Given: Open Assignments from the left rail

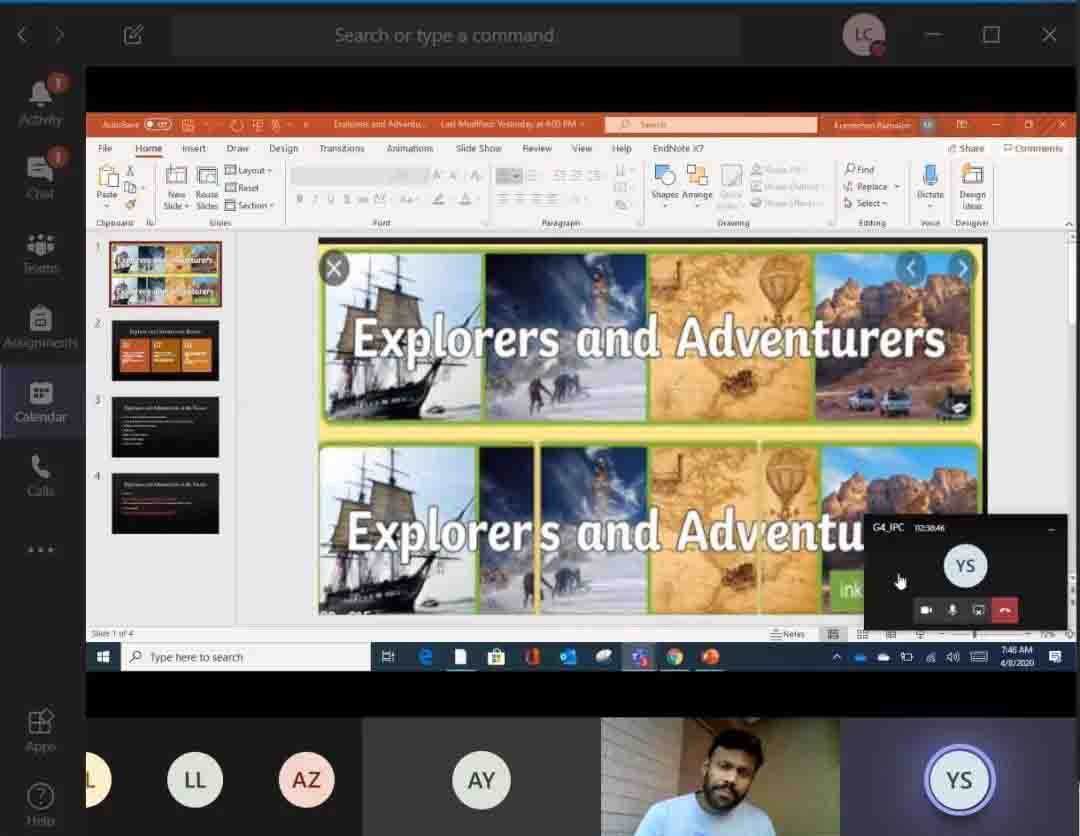Looking at the screenshot, I should [40, 326].
